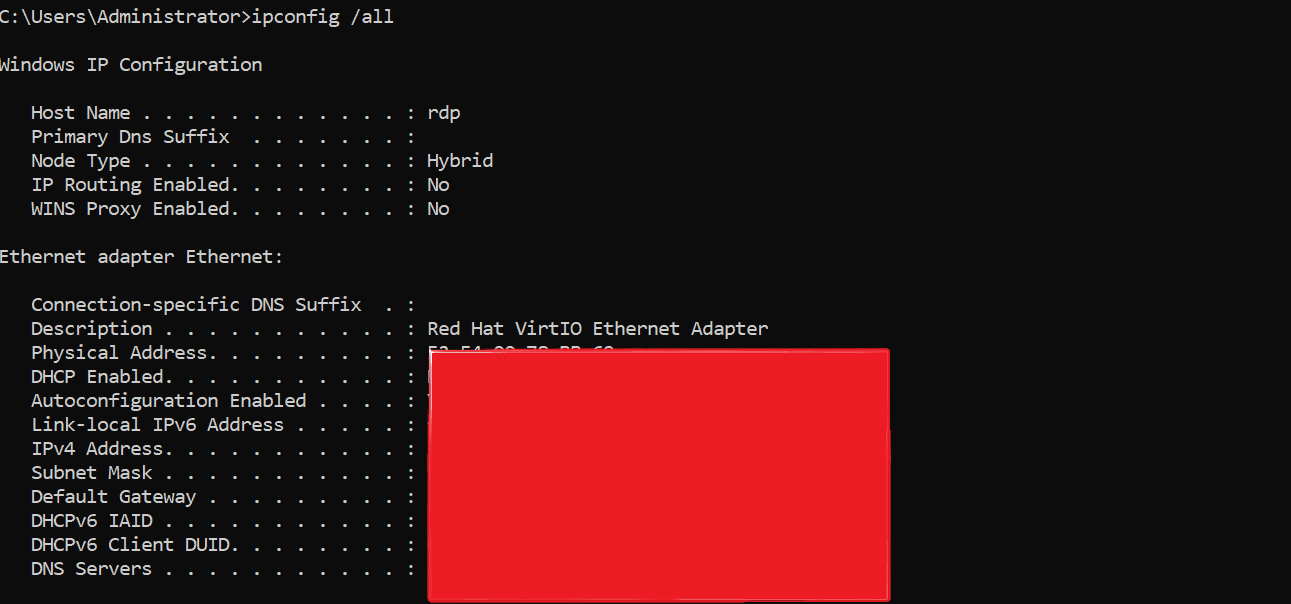Click the 'WINS Proxy Enabled' value No
The image size is (1291, 604).
click(438, 209)
